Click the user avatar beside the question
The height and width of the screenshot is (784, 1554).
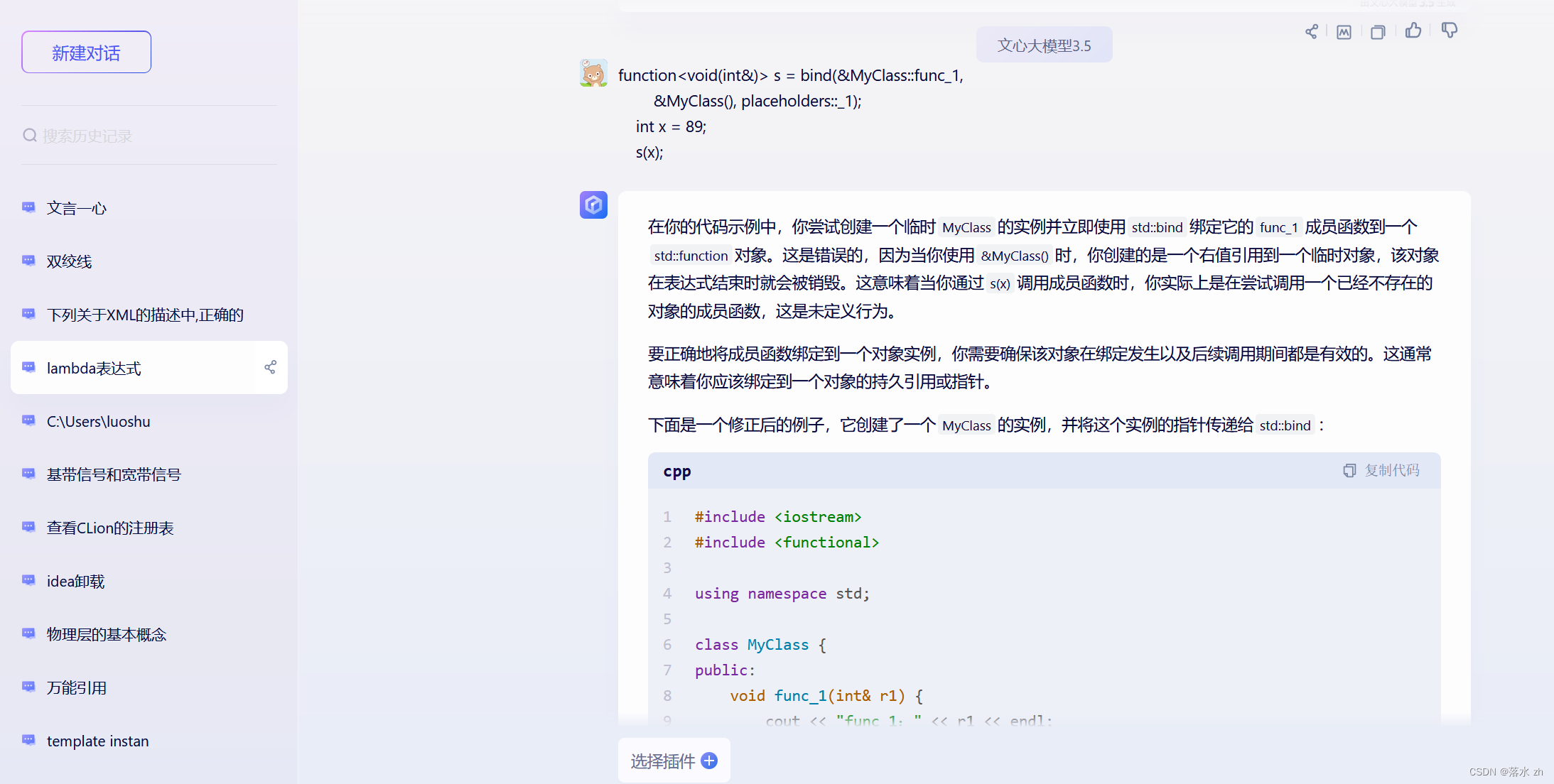pos(593,73)
